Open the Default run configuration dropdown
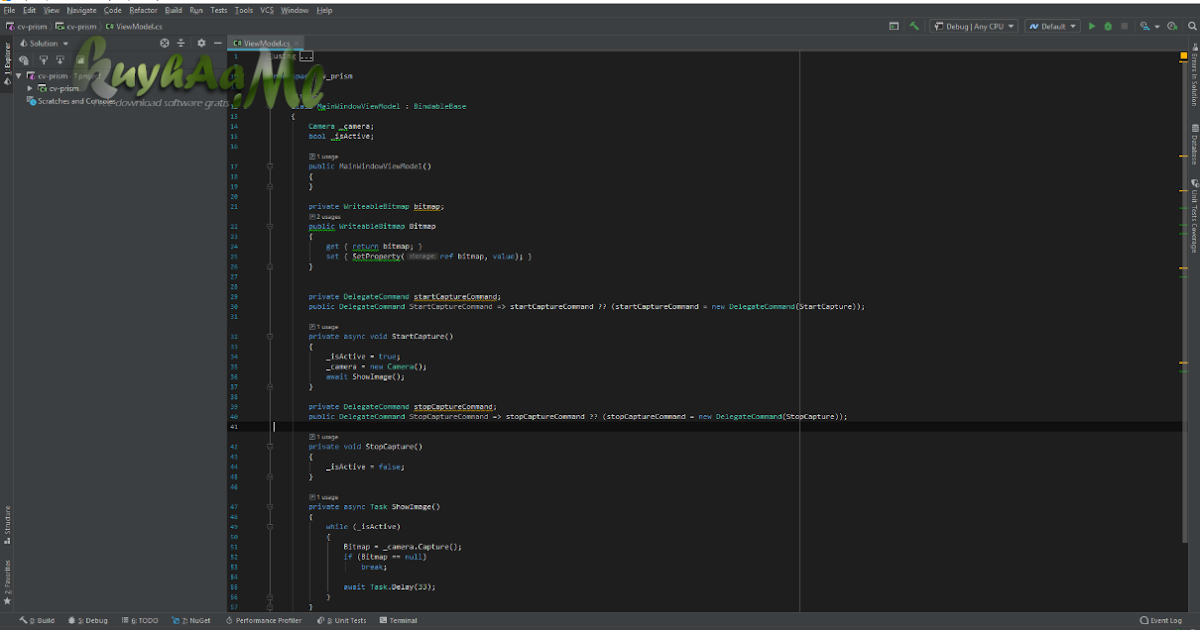 1052,27
